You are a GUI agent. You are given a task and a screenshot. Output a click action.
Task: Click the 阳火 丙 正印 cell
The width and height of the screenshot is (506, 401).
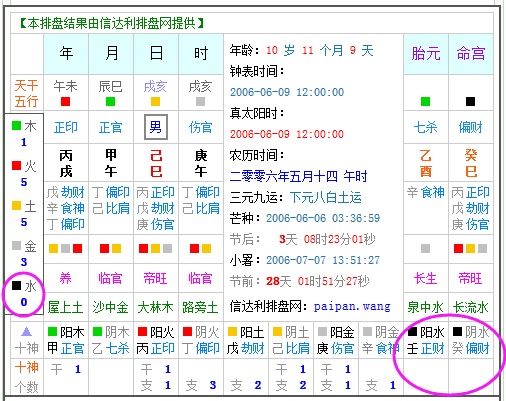point(156,340)
